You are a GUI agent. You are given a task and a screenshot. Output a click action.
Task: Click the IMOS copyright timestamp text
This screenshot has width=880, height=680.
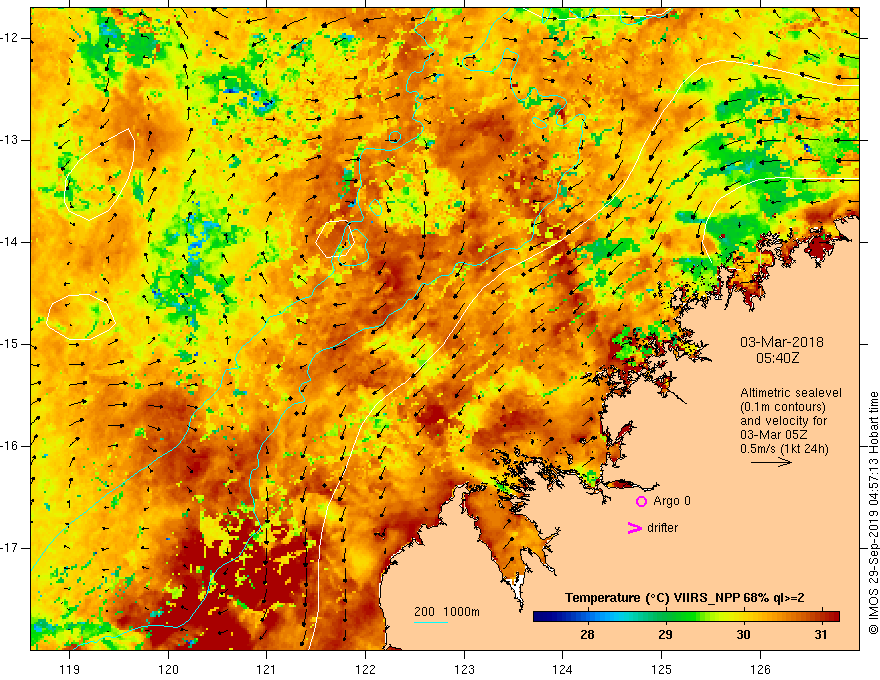[873, 513]
